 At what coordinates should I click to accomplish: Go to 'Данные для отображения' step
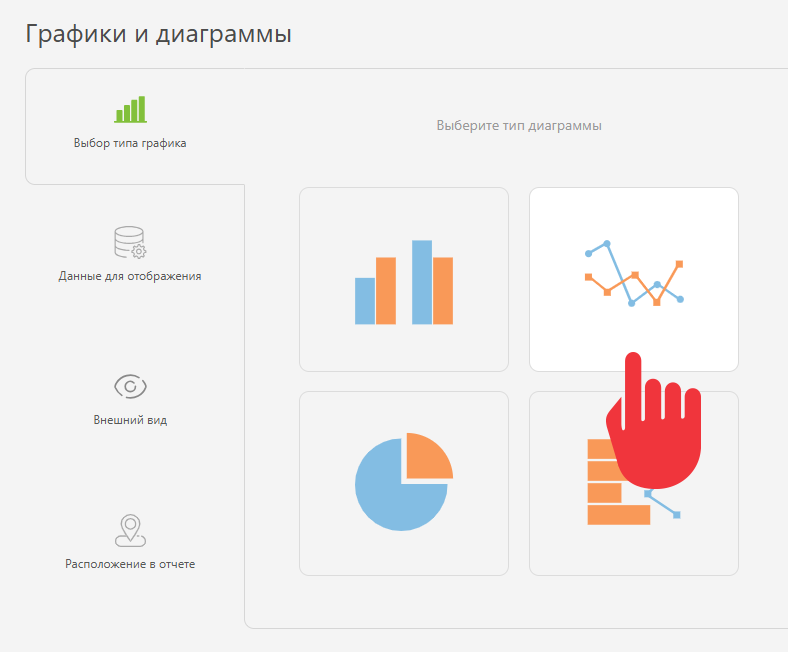(130, 276)
